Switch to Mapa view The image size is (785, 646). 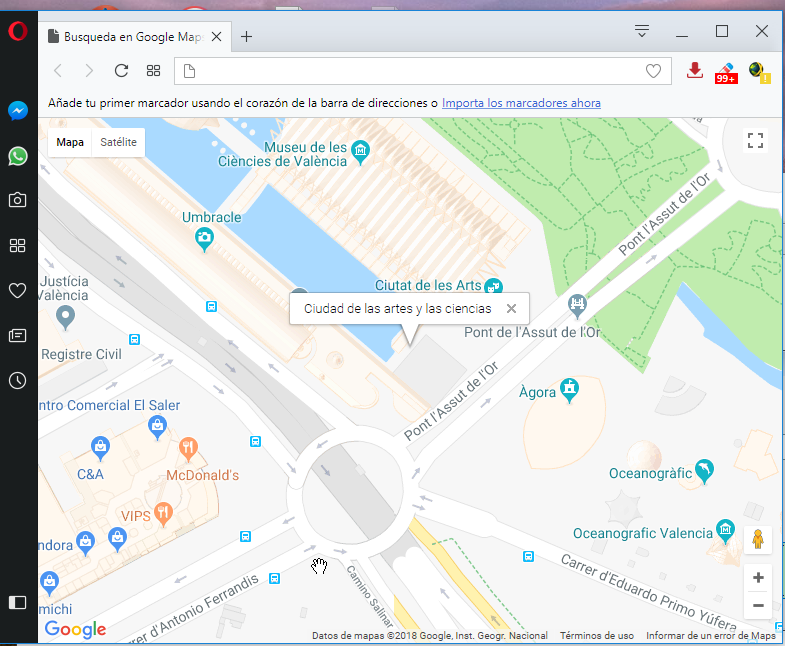point(70,142)
